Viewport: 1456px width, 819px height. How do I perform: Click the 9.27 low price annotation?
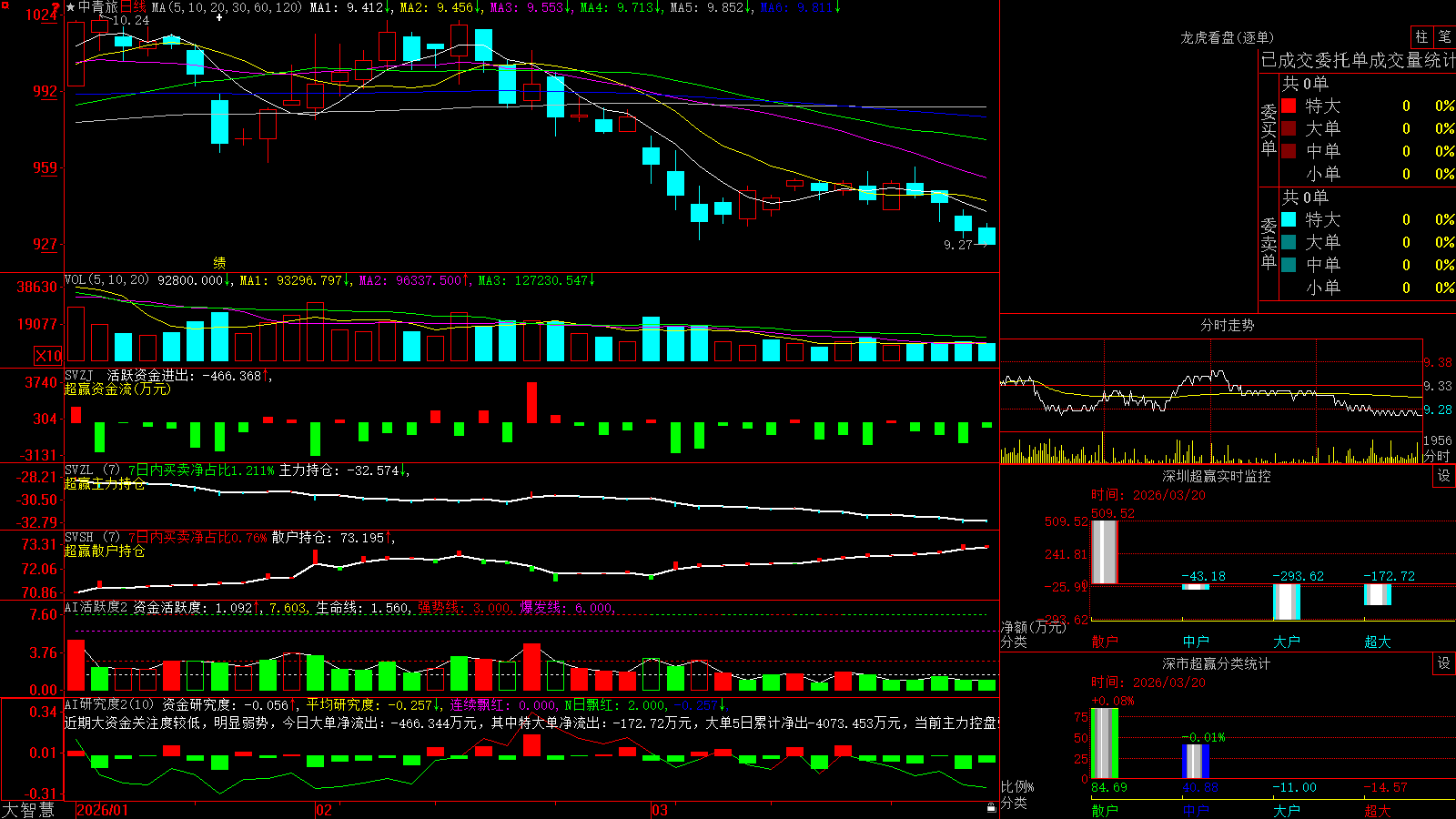tap(958, 245)
